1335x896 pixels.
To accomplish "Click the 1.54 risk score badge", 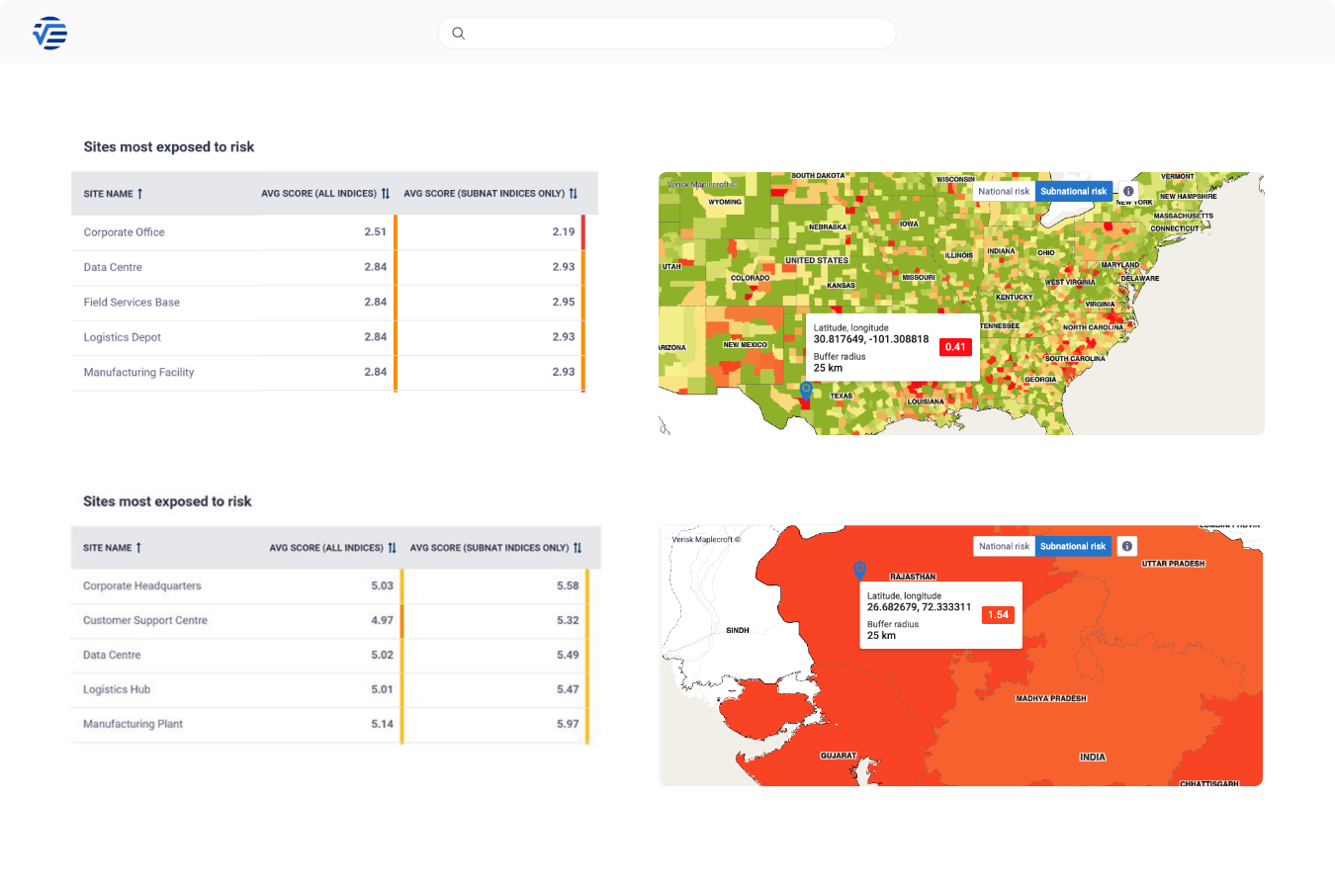I will (x=998, y=615).
